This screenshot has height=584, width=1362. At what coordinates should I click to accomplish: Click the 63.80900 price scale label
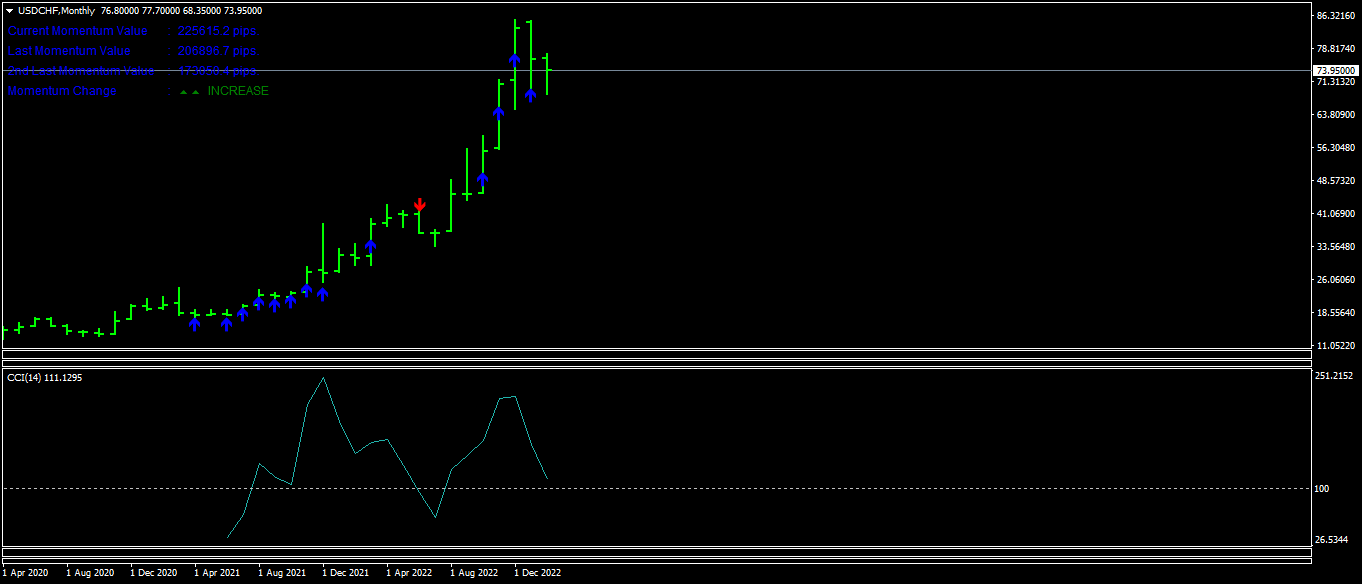pyautogui.click(x=1336, y=115)
